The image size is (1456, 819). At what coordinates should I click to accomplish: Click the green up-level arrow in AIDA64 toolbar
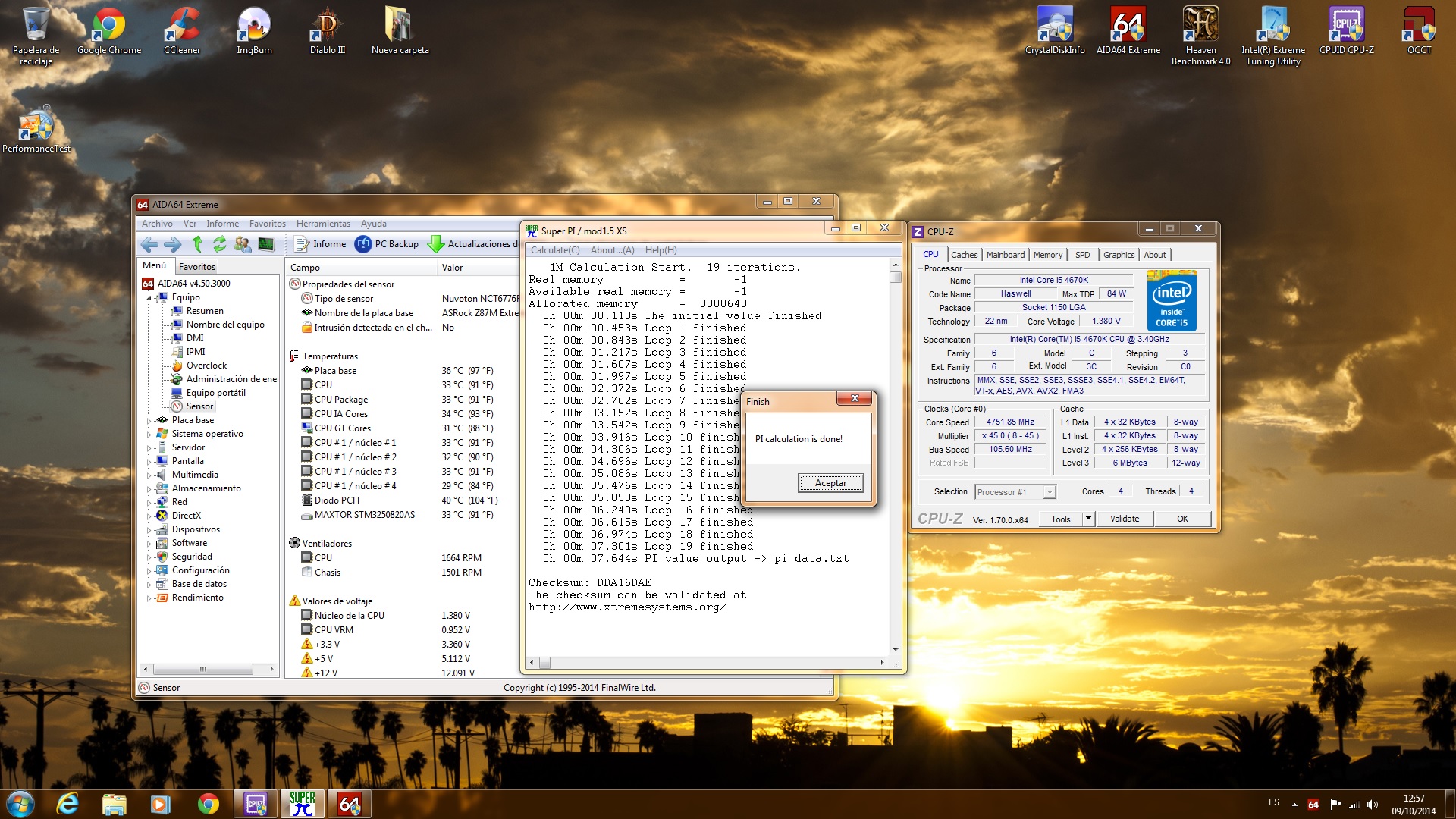point(197,244)
